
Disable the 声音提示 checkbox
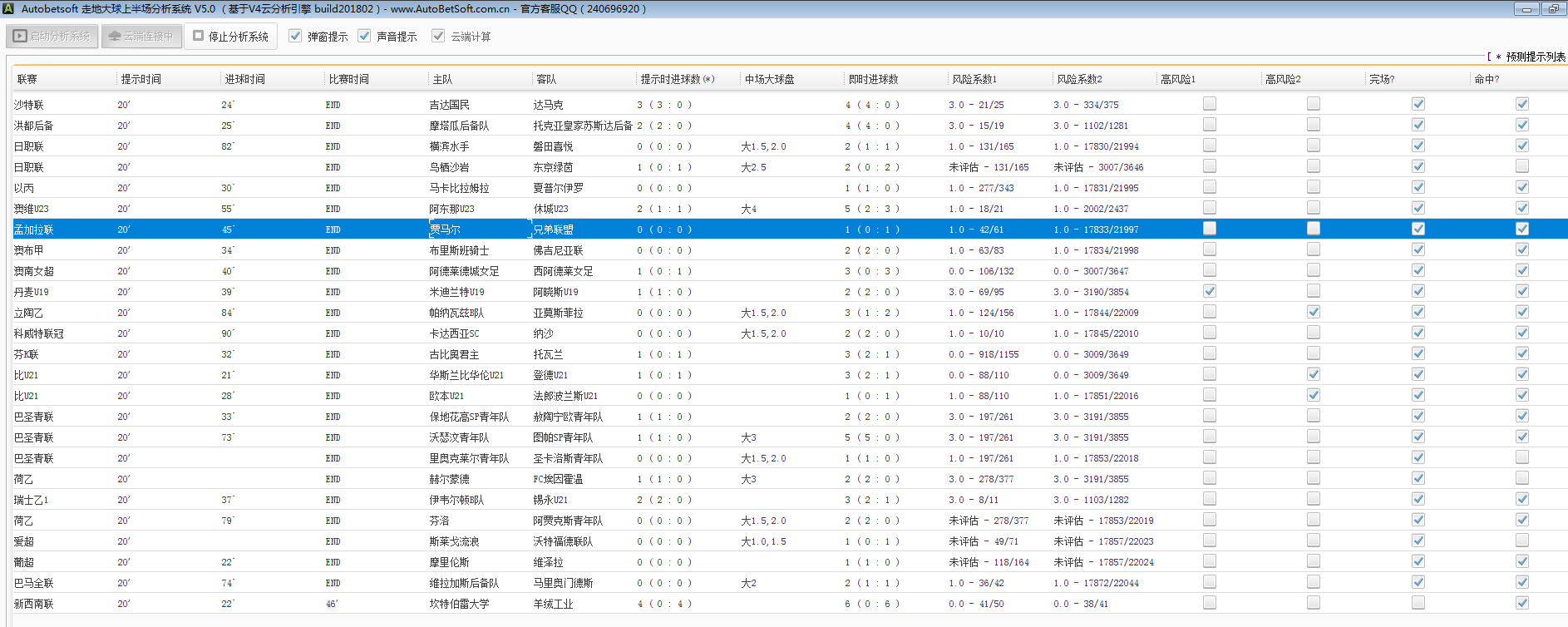pyautogui.click(x=364, y=36)
